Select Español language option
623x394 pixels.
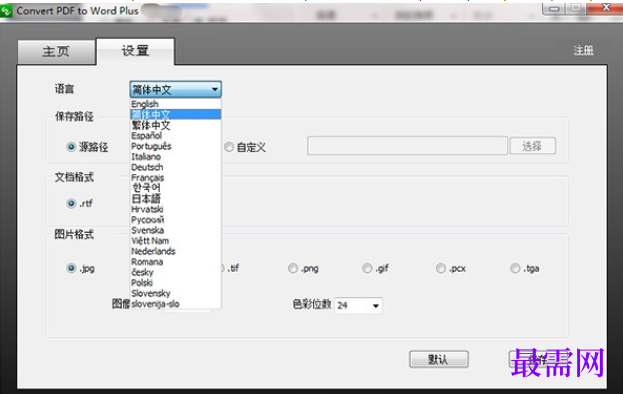[176, 135]
